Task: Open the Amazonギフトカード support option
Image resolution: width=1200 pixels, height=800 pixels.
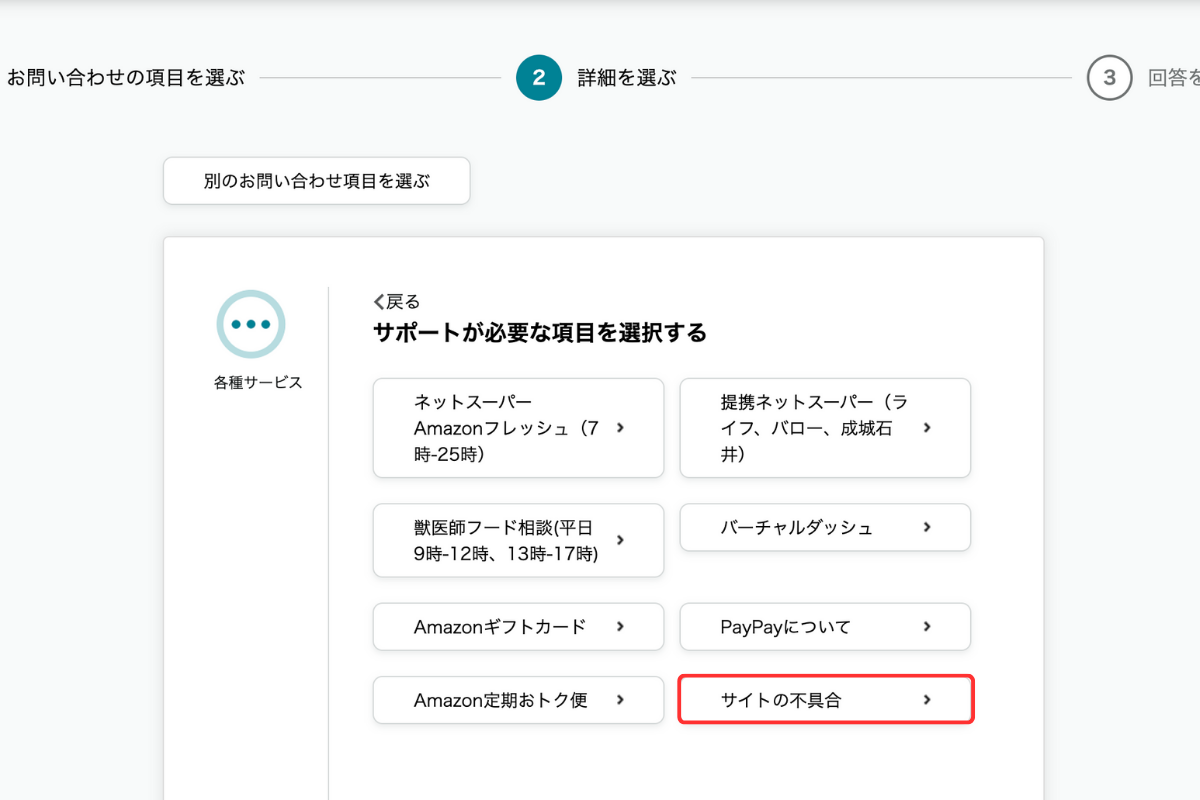Action: (x=518, y=627)
